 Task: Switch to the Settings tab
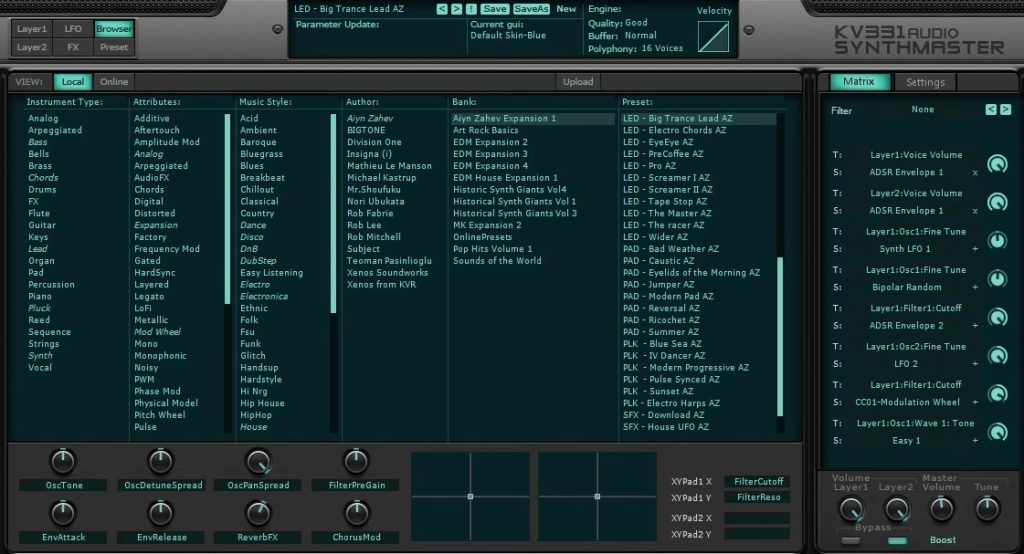tap(925, 82)
